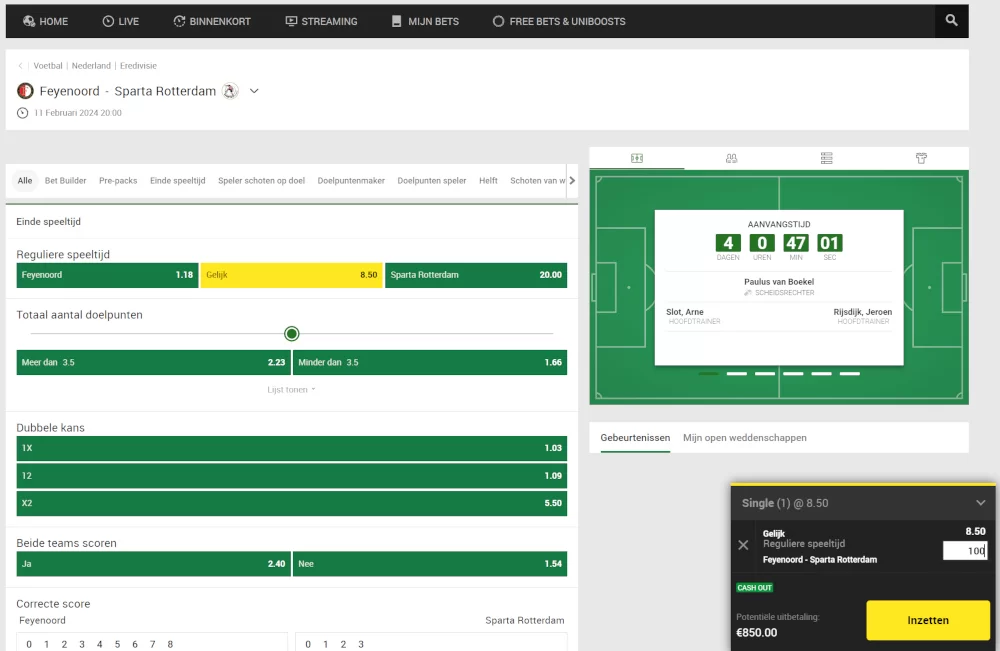Expand the match selector chevron next to title
Viewport: 1000px width, 651px height.
(254, 91)
